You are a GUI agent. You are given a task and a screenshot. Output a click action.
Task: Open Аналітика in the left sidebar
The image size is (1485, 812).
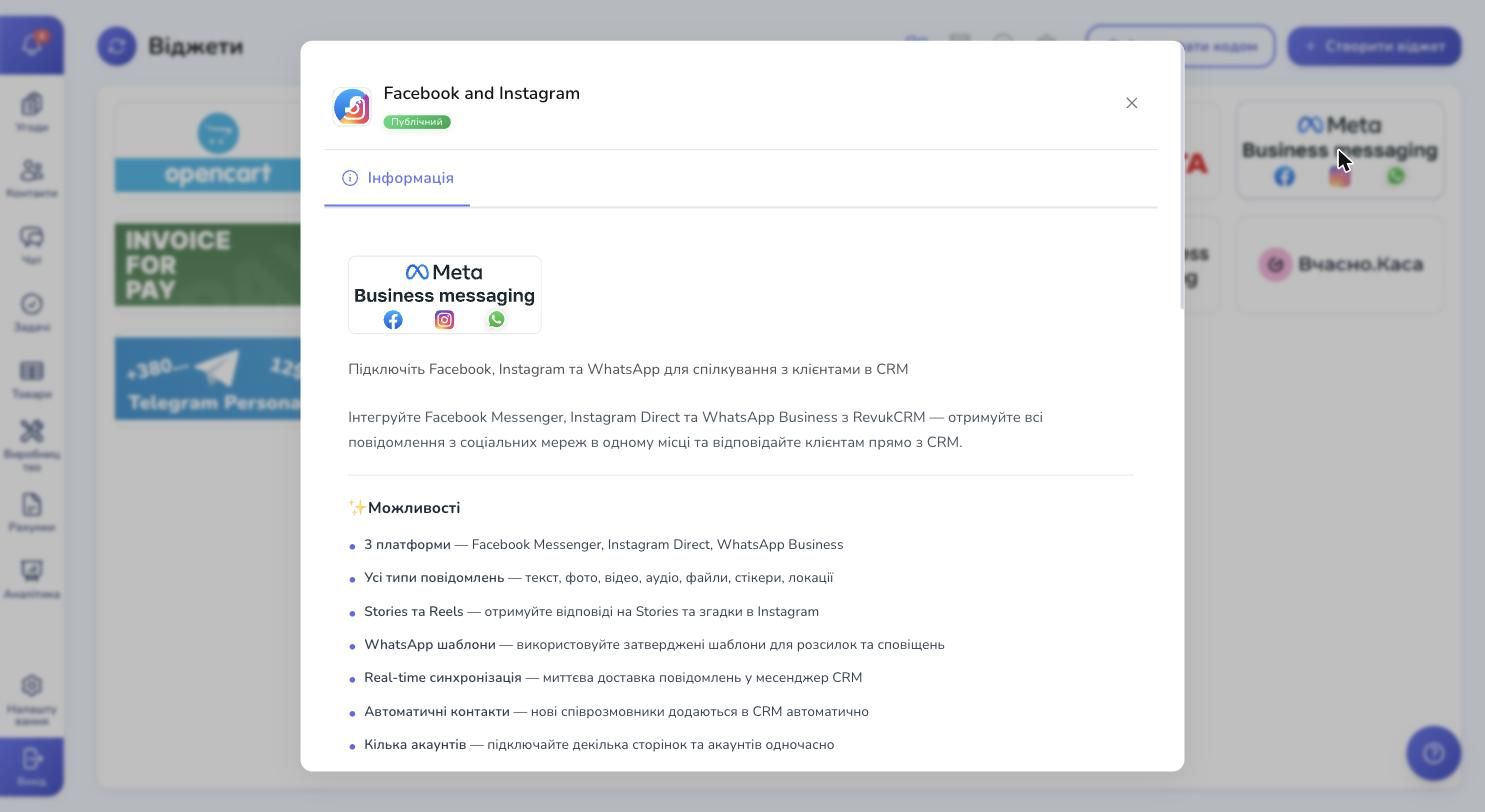point(32,580)
